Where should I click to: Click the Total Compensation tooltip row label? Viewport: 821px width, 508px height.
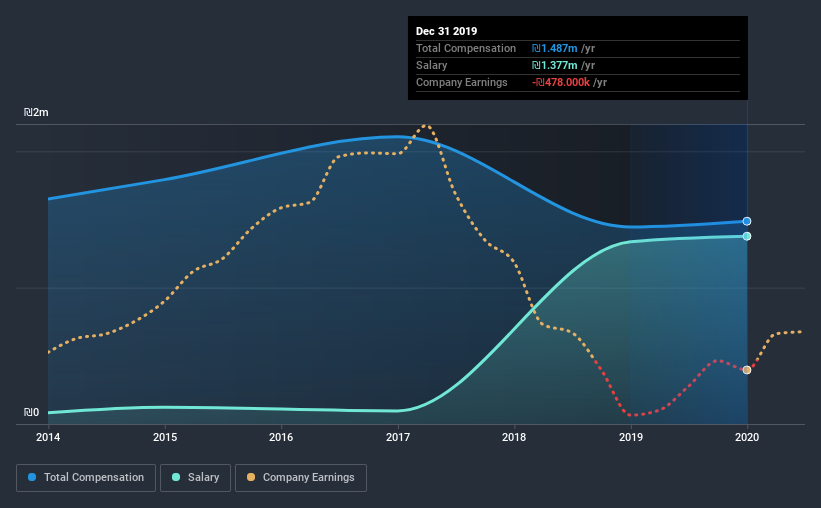466,48
